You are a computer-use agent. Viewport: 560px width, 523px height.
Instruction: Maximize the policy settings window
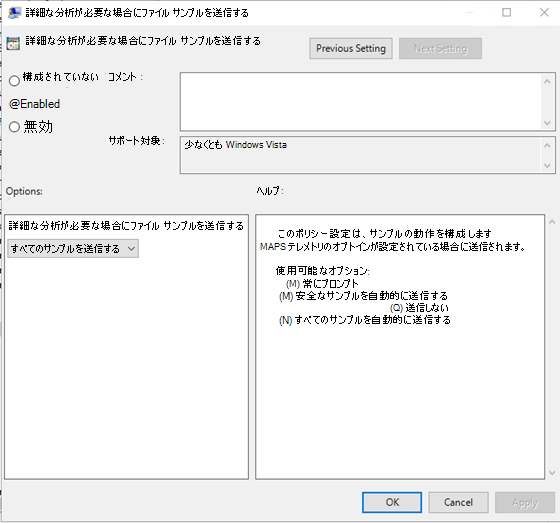point(506,13)
